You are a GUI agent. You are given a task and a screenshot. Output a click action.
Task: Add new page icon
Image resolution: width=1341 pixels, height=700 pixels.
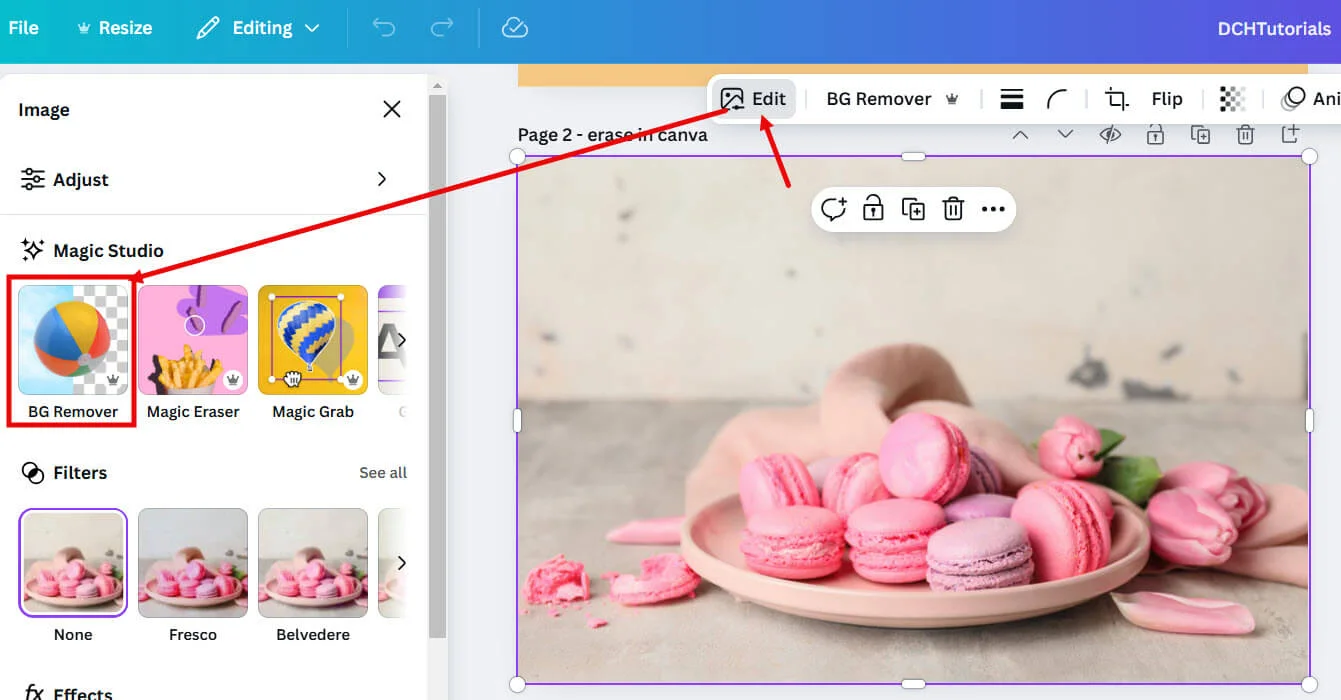click(1291, 134)
